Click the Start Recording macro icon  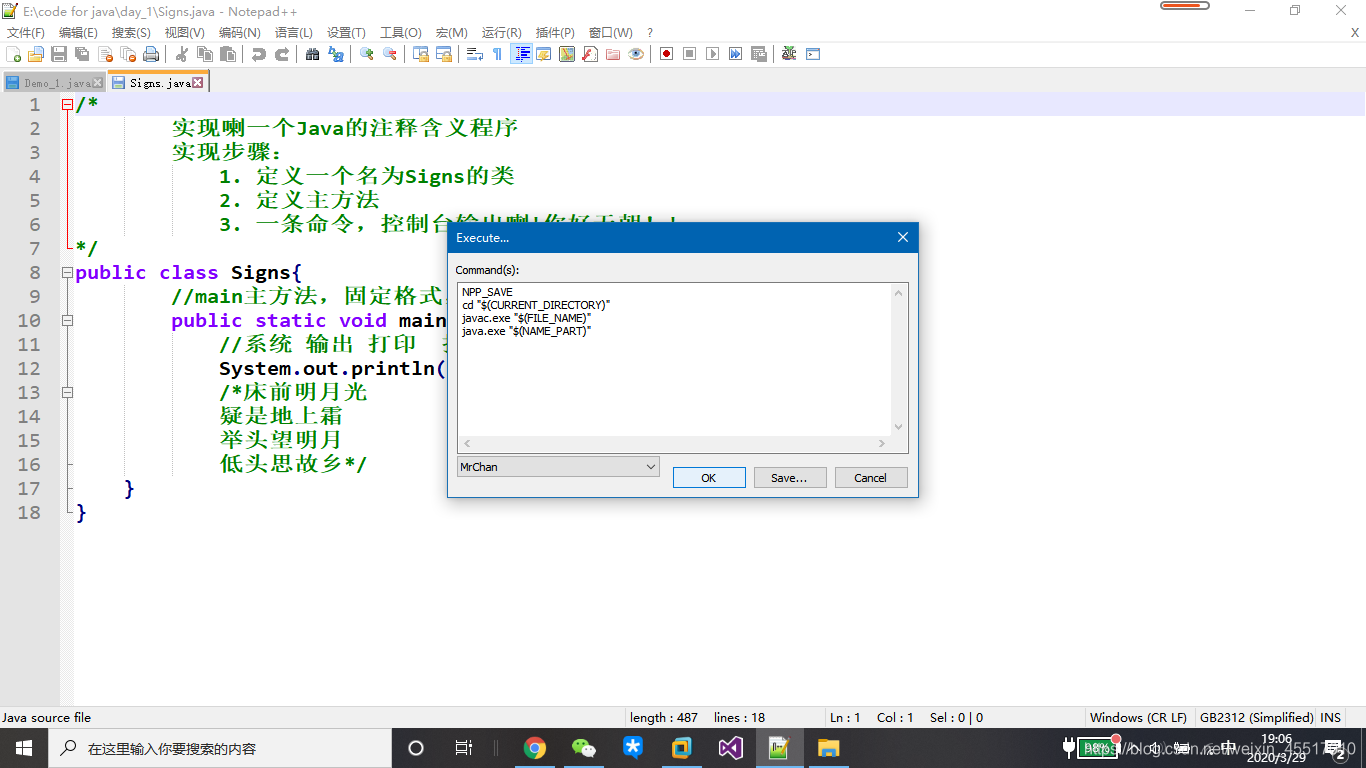pyautogui.click(x=667, y=54)
